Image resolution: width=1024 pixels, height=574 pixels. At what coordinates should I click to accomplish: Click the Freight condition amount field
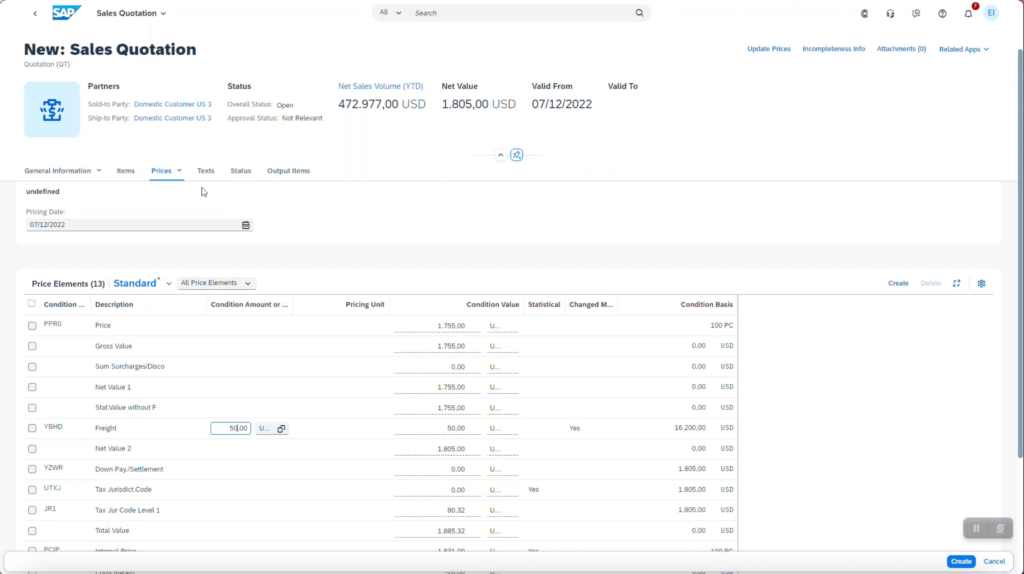(231, 428)
